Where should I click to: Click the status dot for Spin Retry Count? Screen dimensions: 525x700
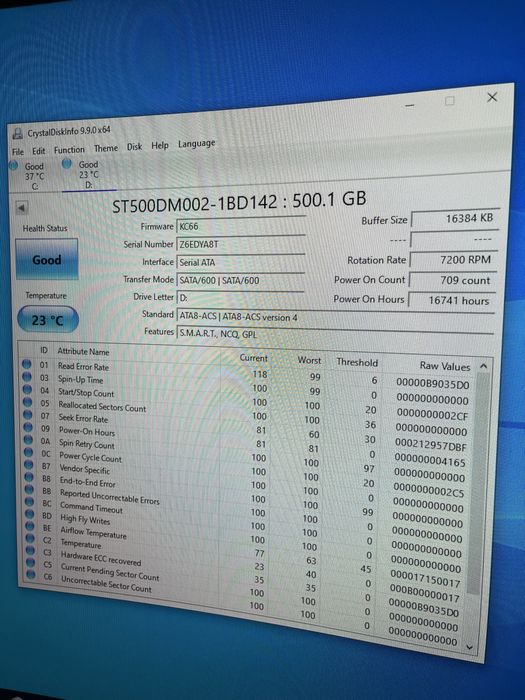pyautogui.click(x=29, y=440)
